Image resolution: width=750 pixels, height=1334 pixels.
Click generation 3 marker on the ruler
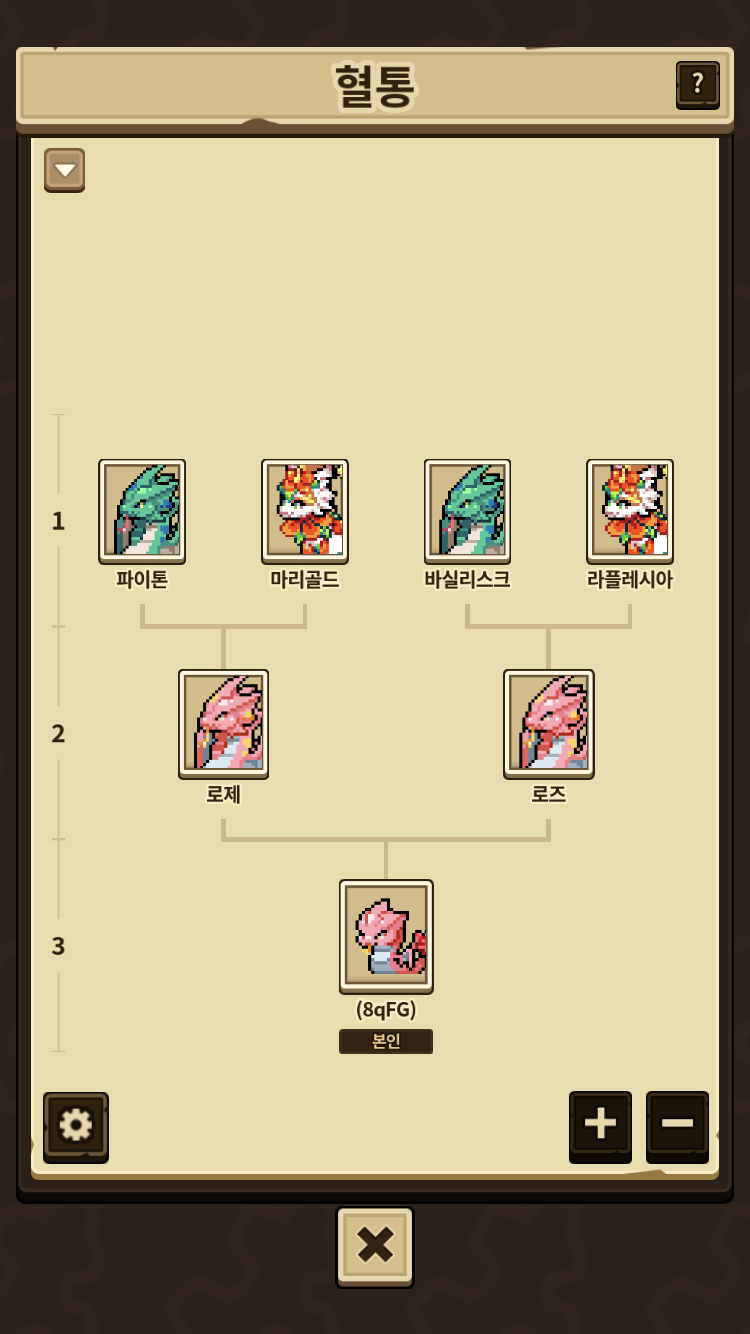(x=58, y=946)
